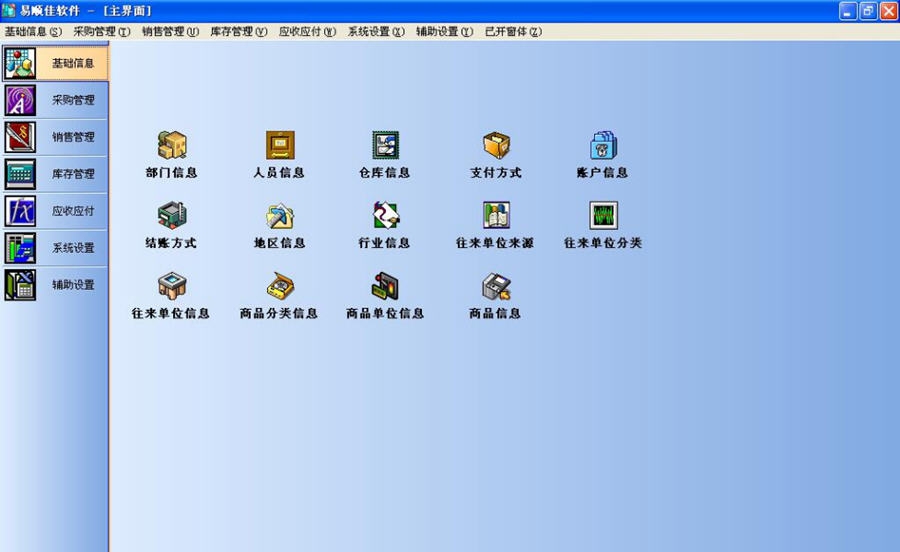This screenshot has height=552, width=900.
Task: Click the app icon in title bar
Action: (x=9, y=10)
